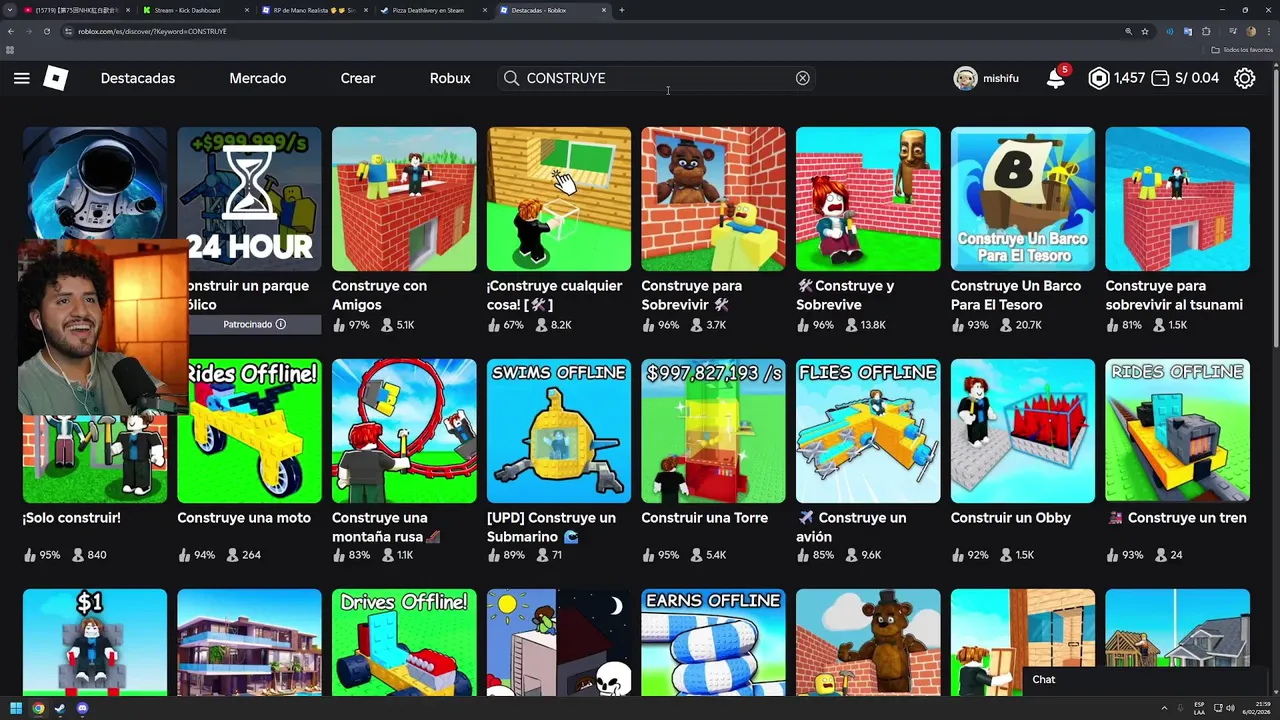Reload the current page

pos(47,31)
